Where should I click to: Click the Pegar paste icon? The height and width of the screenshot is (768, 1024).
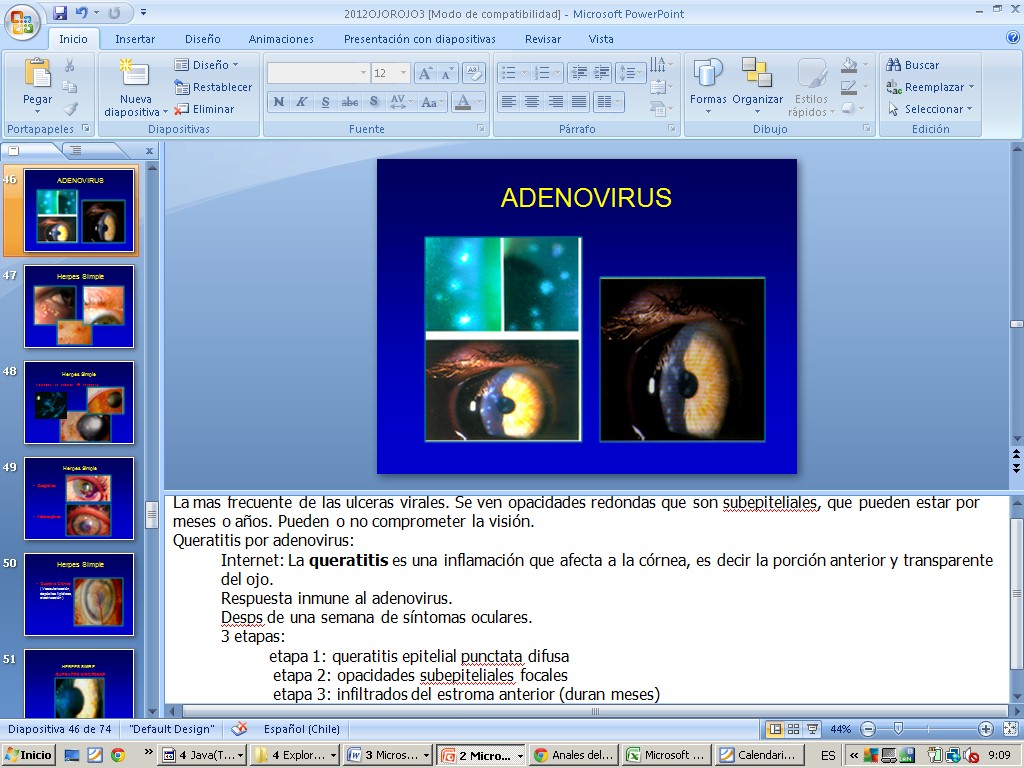[x=38, y=75]
